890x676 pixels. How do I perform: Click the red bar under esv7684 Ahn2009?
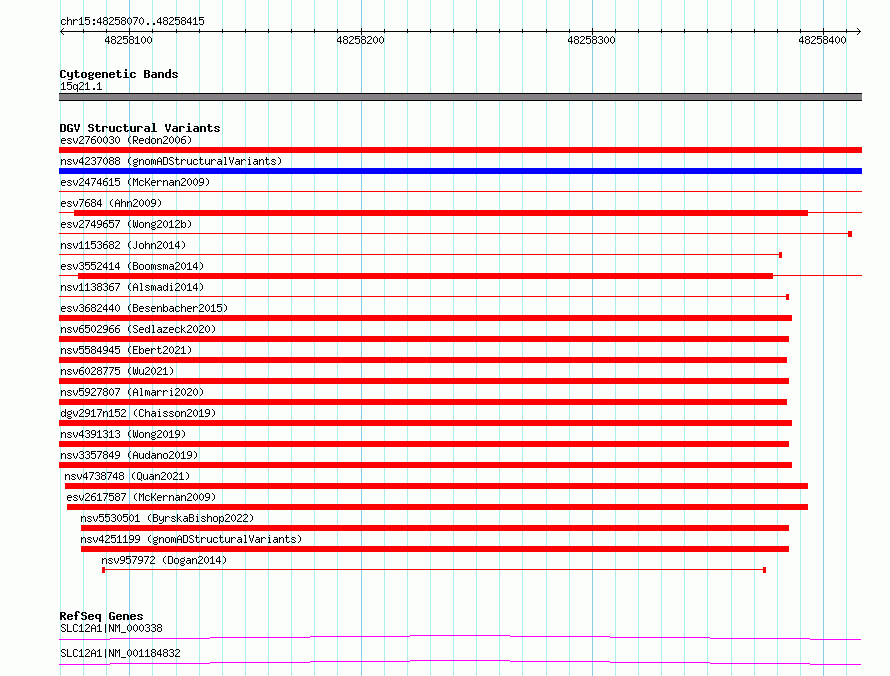(440, 213)
